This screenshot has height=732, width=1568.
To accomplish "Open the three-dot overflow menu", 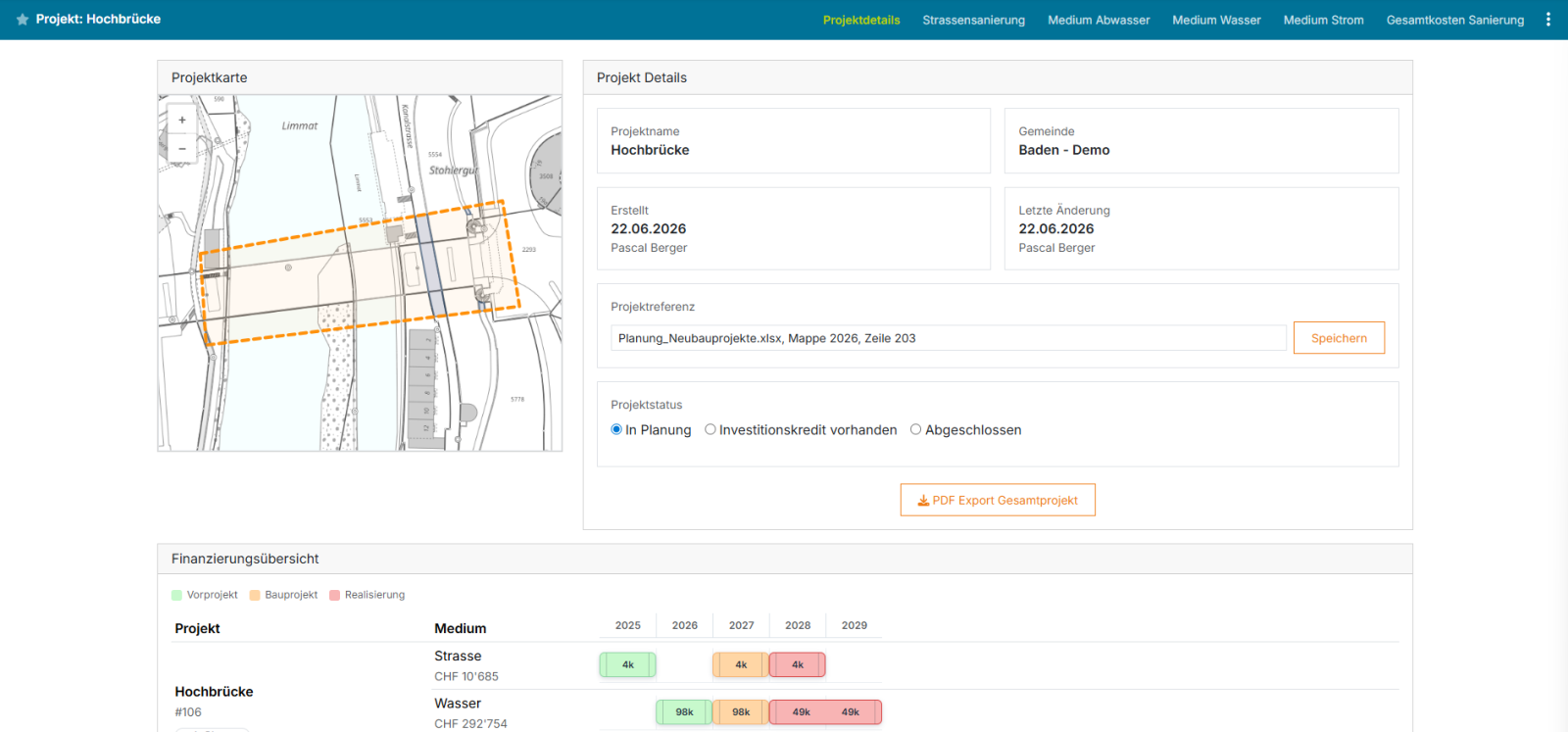I will [x=1548, y=20].
